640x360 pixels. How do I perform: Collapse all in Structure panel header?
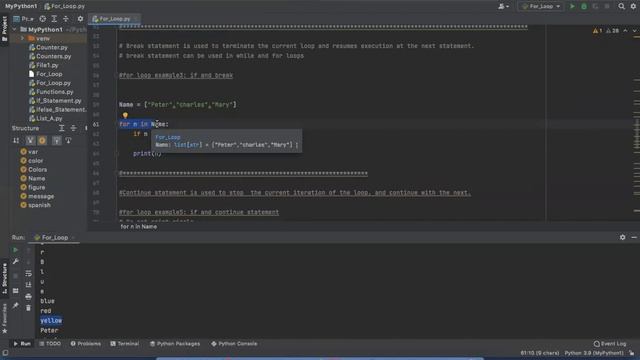tap(73, 128)
